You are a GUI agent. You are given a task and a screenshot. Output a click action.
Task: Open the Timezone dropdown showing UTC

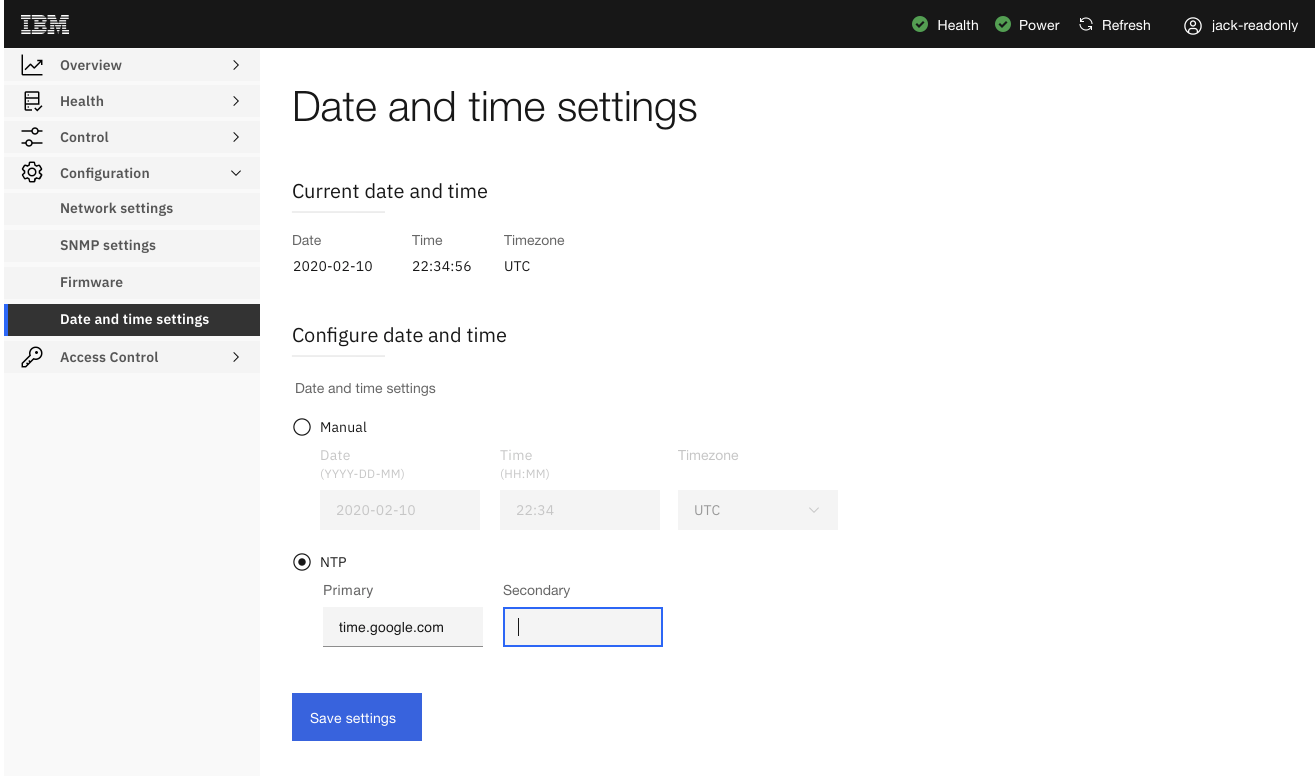point(757,510)
